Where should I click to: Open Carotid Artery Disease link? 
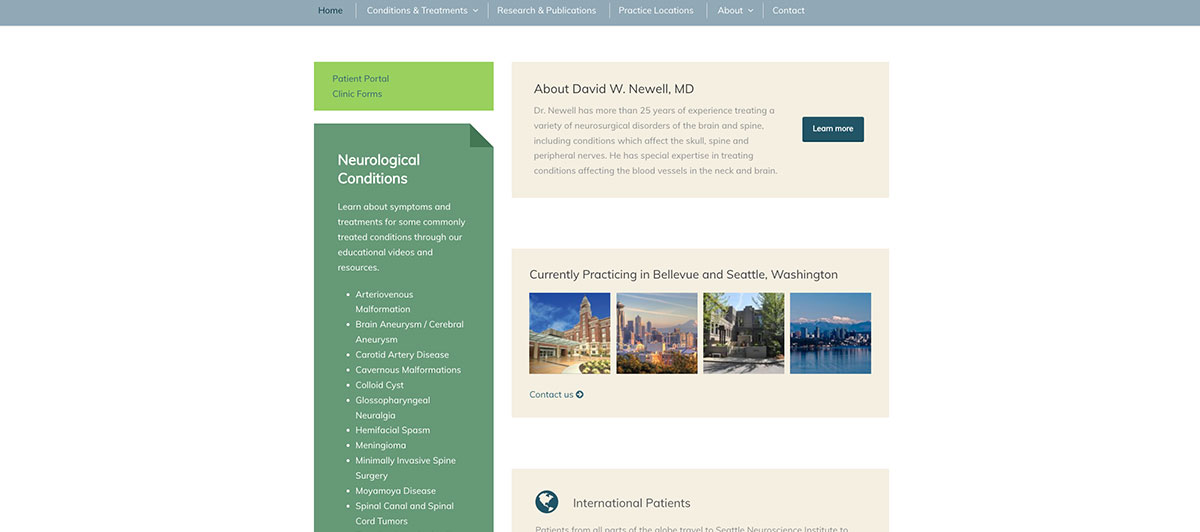click(x=402, y=355)
